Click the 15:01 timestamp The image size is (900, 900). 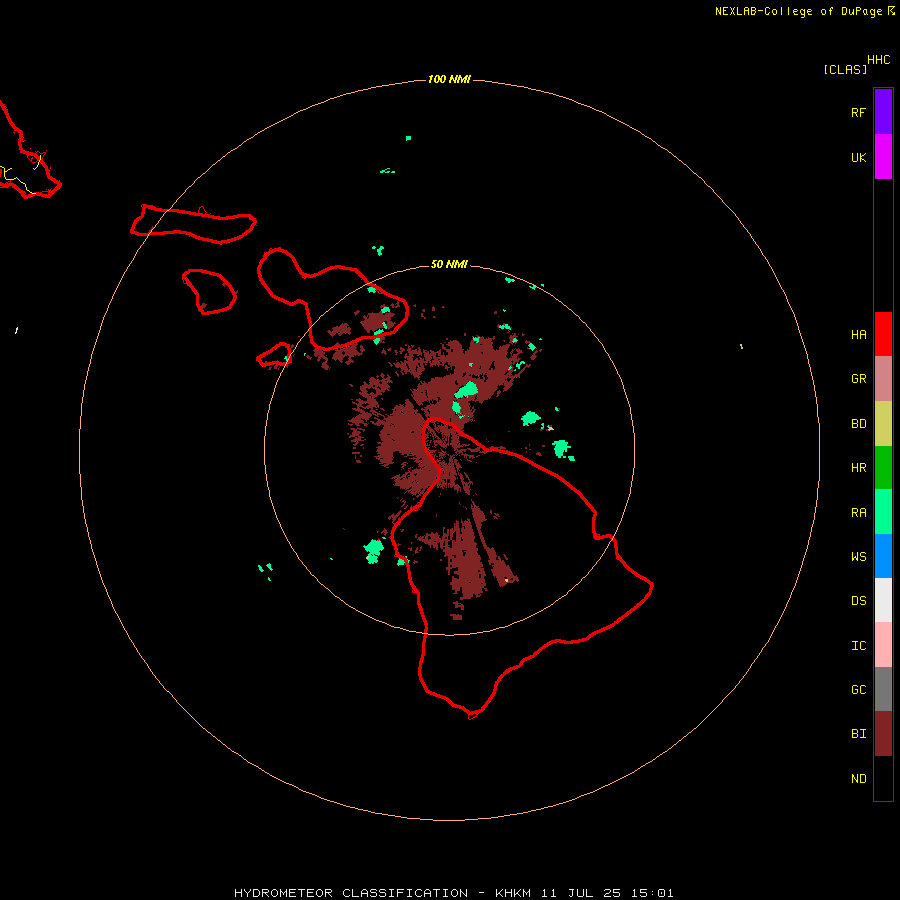652,893
